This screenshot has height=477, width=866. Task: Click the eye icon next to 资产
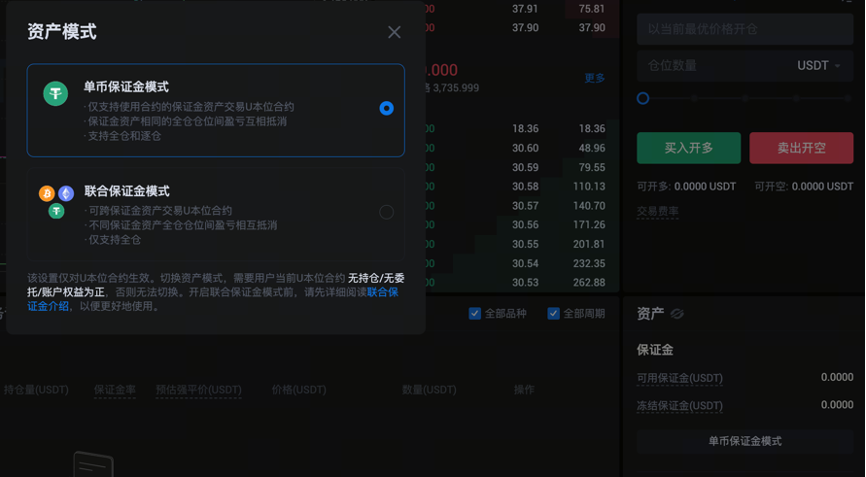(x=677, y=314)
